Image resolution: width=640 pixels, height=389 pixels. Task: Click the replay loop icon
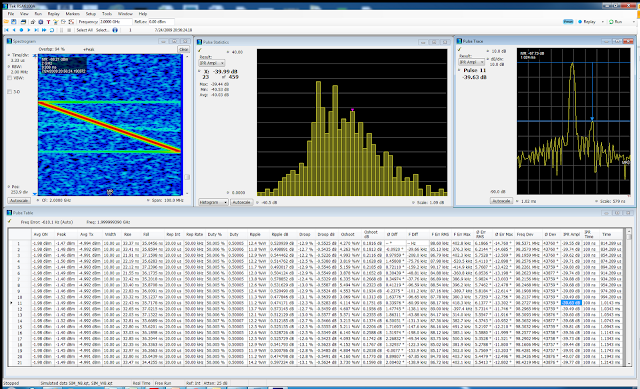point(52,30)
